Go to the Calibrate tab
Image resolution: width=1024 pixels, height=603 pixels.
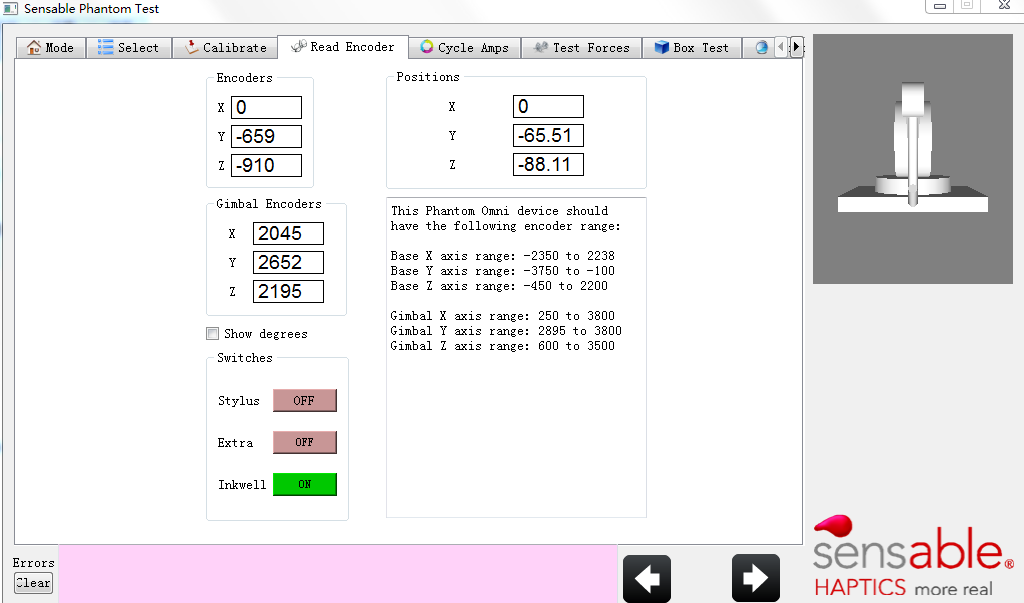(x=226, y=48)
